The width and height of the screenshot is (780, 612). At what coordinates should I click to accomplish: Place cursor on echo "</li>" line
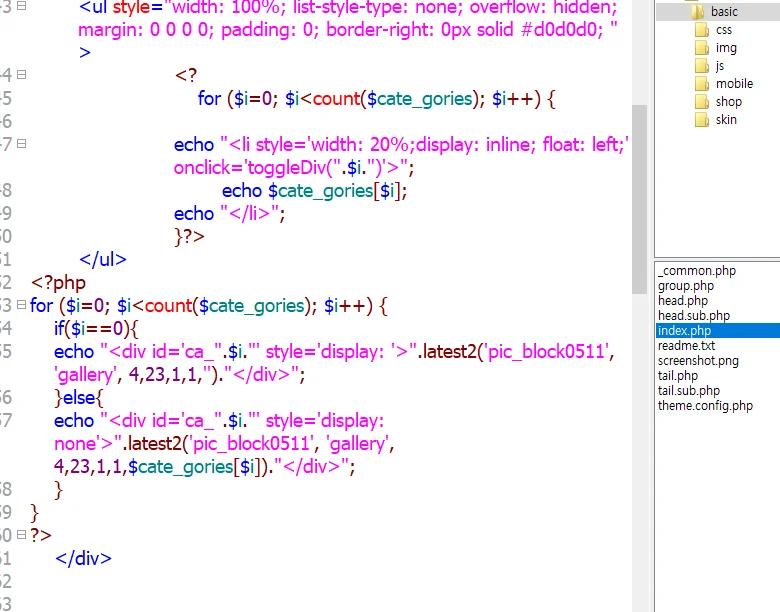(x=229, y=213)
